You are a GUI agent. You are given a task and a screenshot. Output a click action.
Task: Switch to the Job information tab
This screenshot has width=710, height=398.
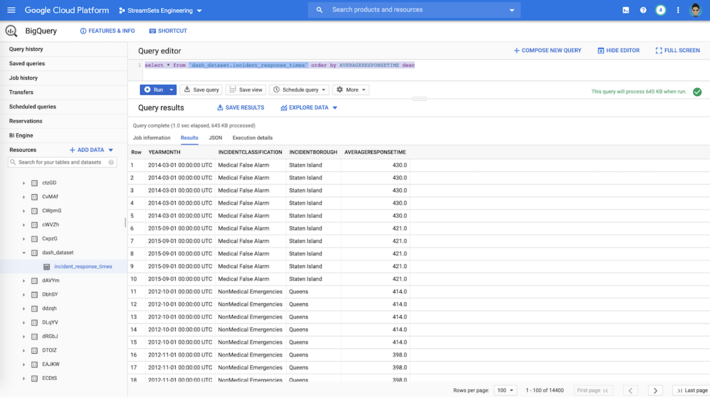click(152, 138)
